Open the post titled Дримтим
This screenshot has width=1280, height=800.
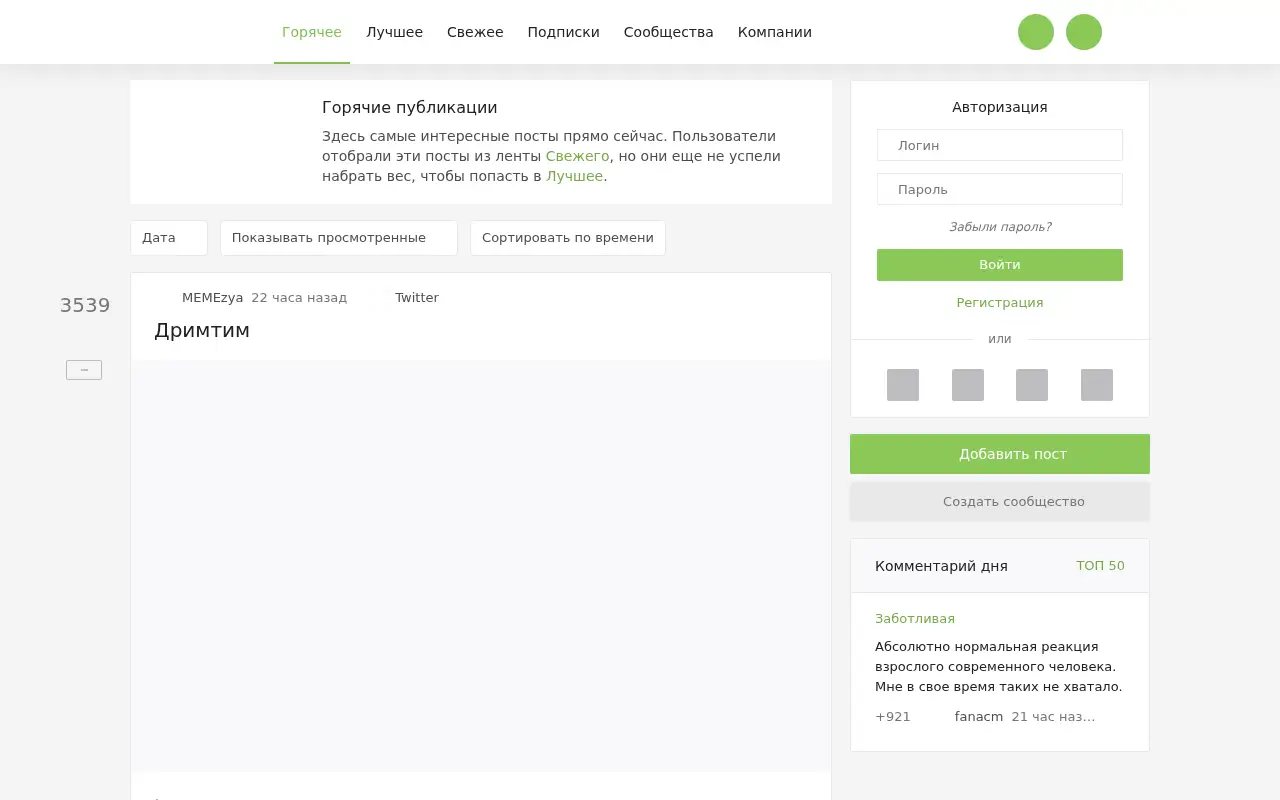pos(202,330)
